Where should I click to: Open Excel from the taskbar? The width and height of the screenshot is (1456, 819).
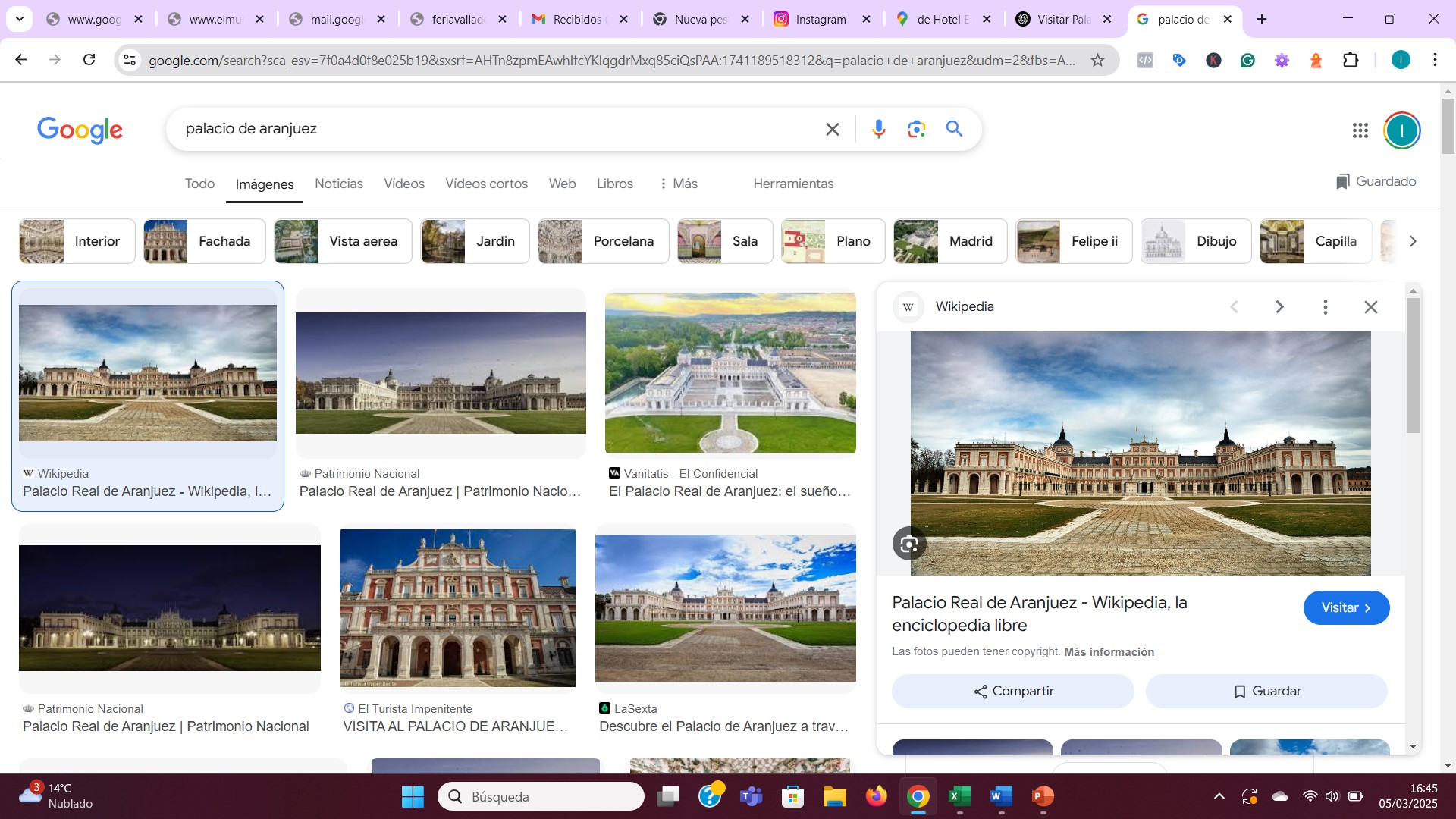pos(959,796)
